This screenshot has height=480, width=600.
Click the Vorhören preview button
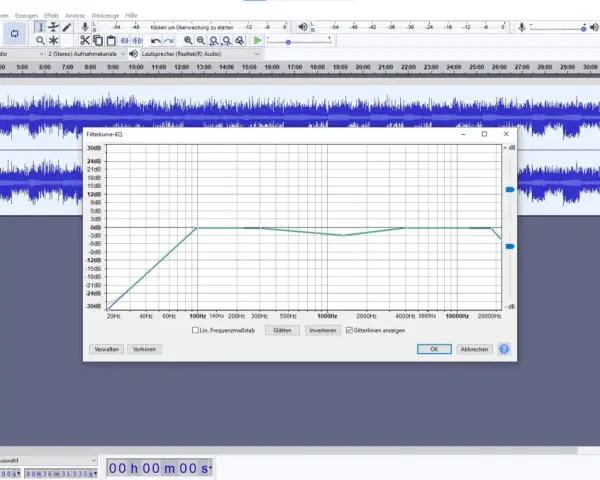click(x=144, y=349)
